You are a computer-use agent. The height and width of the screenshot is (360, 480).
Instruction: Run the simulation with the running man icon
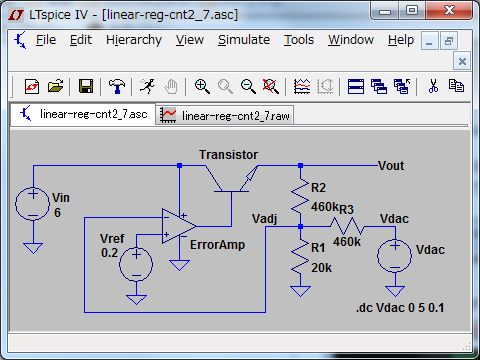[147, 86]
